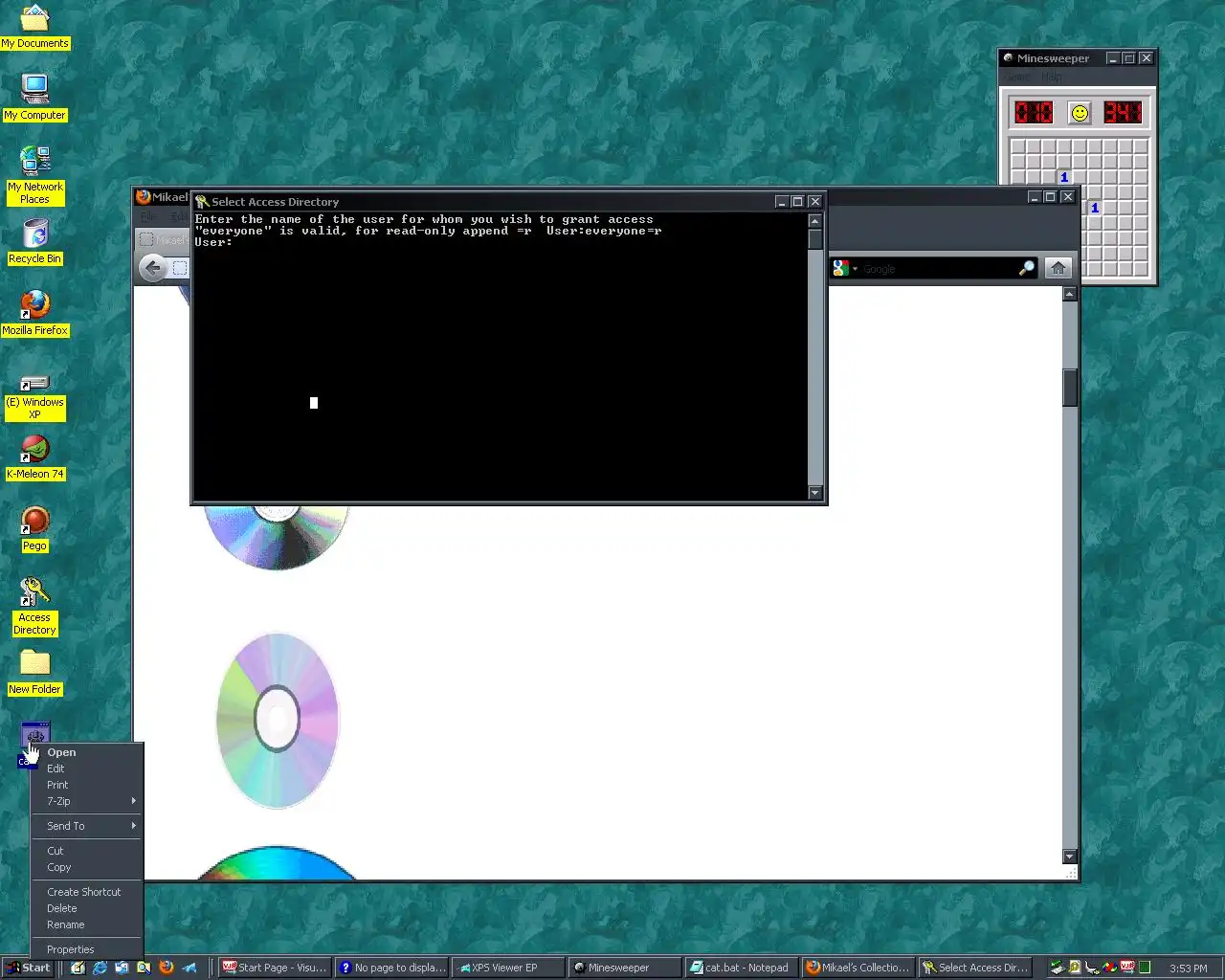
Task: Choose Properties from the context menu
Action: click(86, 949)
